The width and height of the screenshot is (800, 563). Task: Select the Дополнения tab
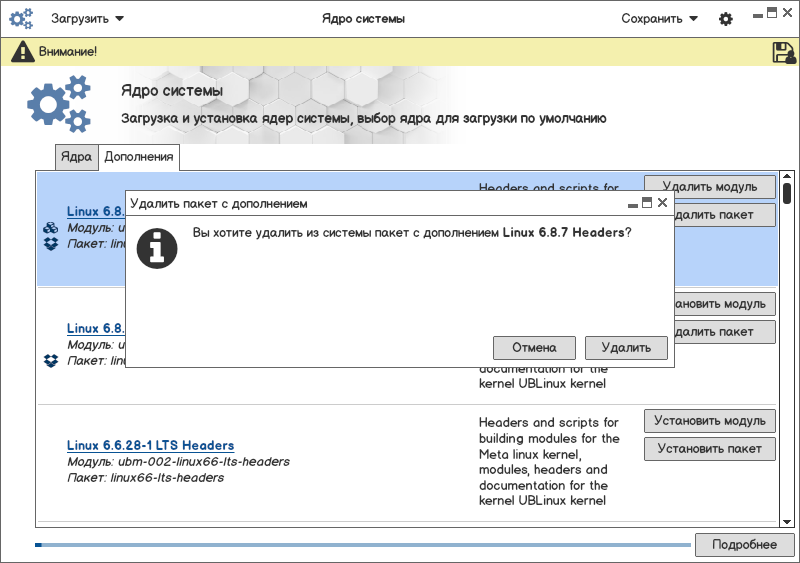[x=139, y=157]
